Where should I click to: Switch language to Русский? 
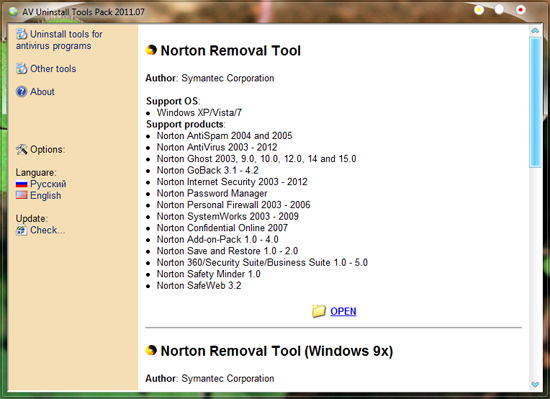pyautogui.click(x=48, y=184)
